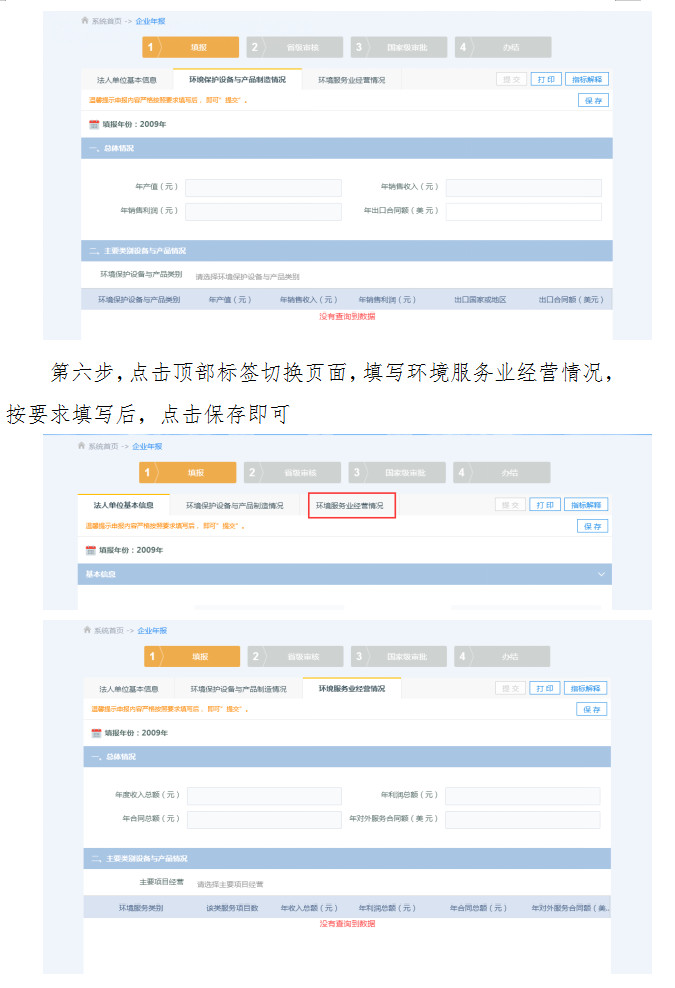Expand the 基本信息 section chevron
This screenshot has width=675, height=988.
601,575
